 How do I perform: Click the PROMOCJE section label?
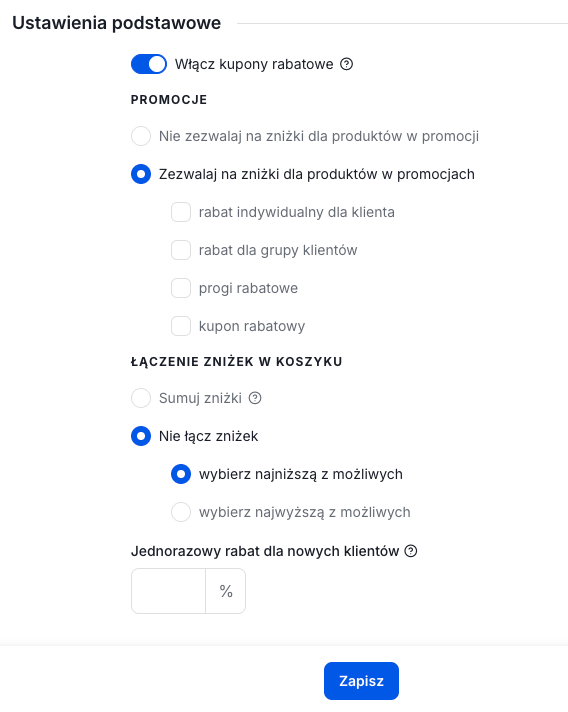(x=169, y=100)
